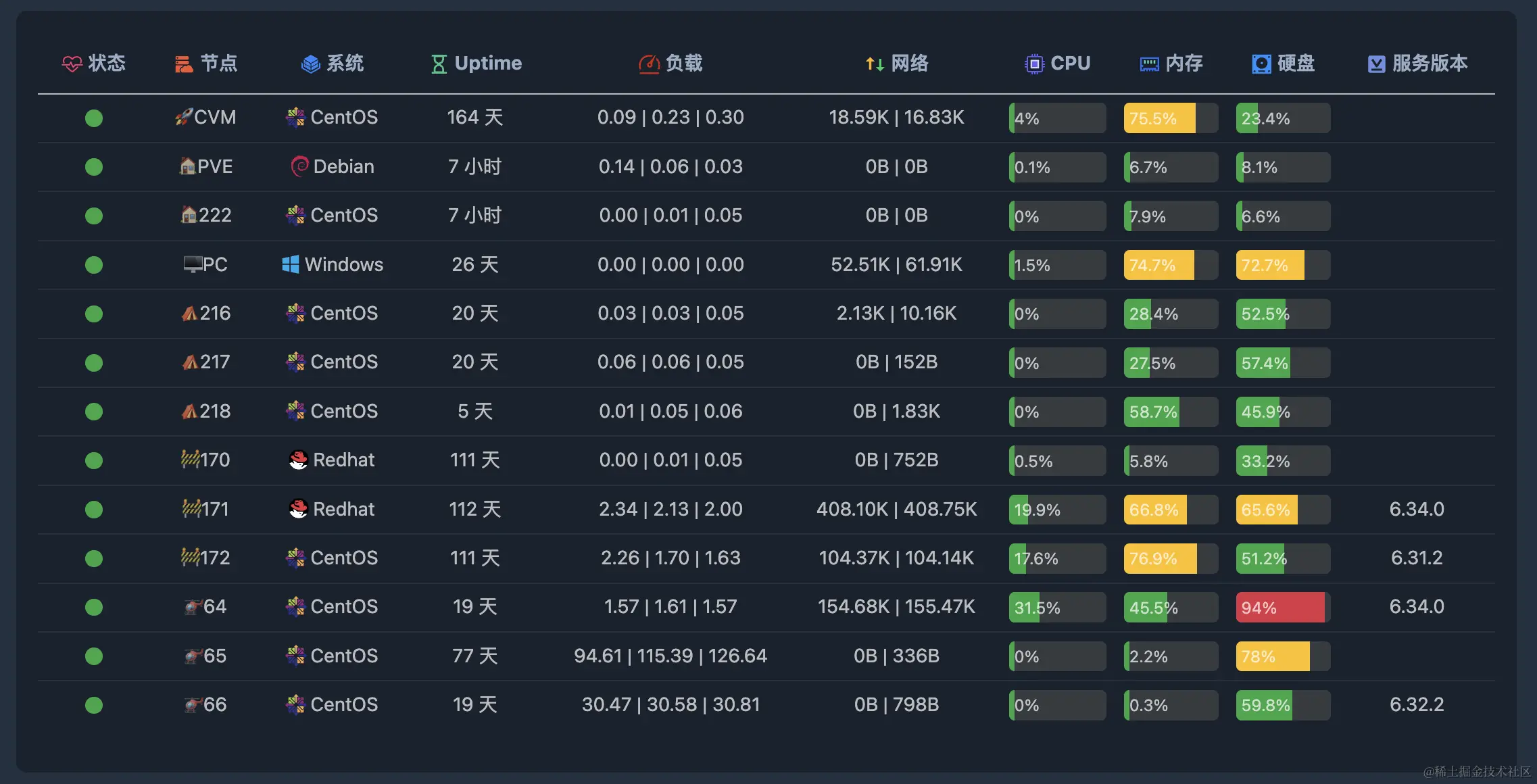
Task: Click the network up-down arrows icon
Action: pyautogui.click(x=875, y=64)
